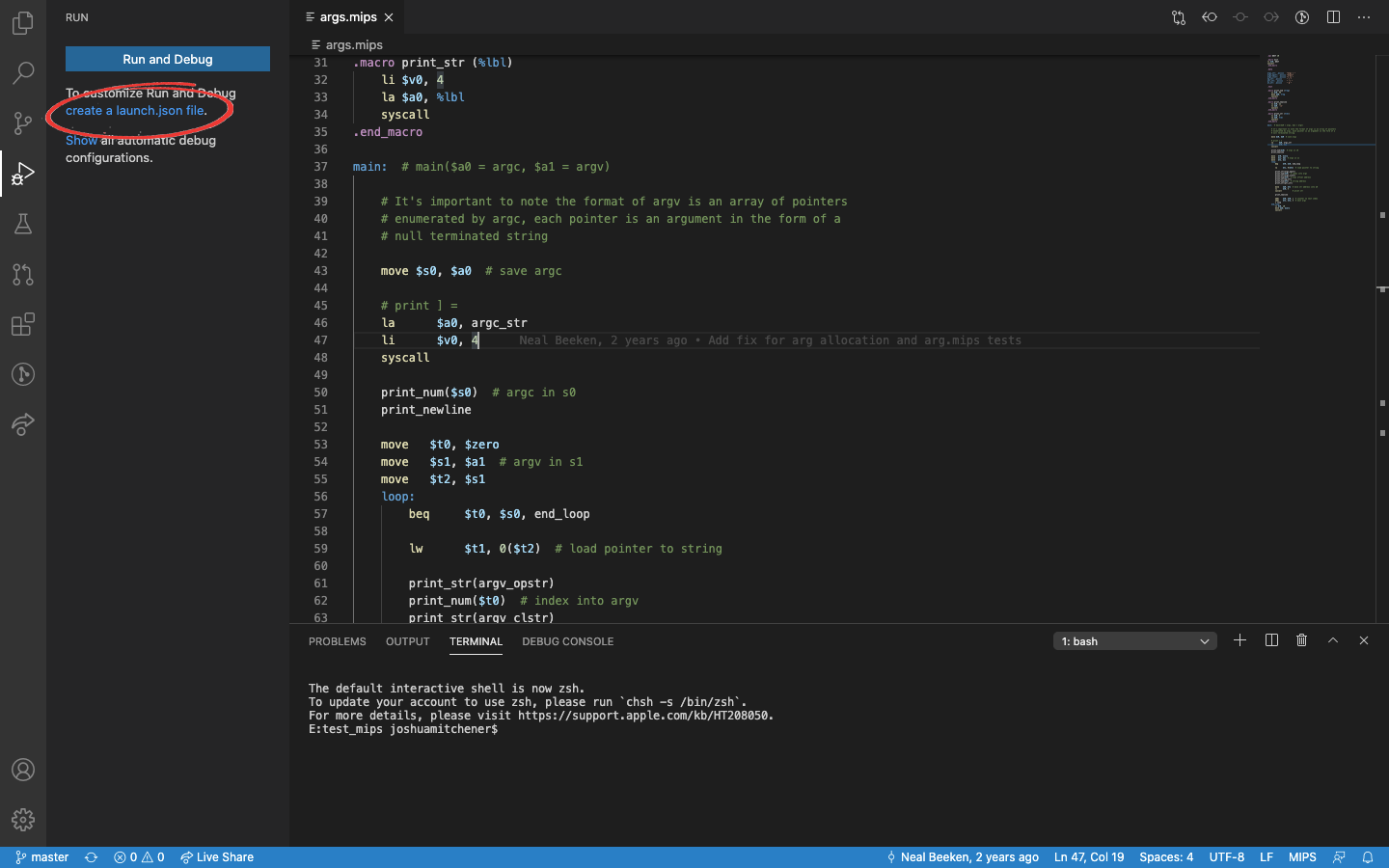Screen dimensions: 1389x868
Task: Select the TERMINAL tab
Action: tap(476, 641)
